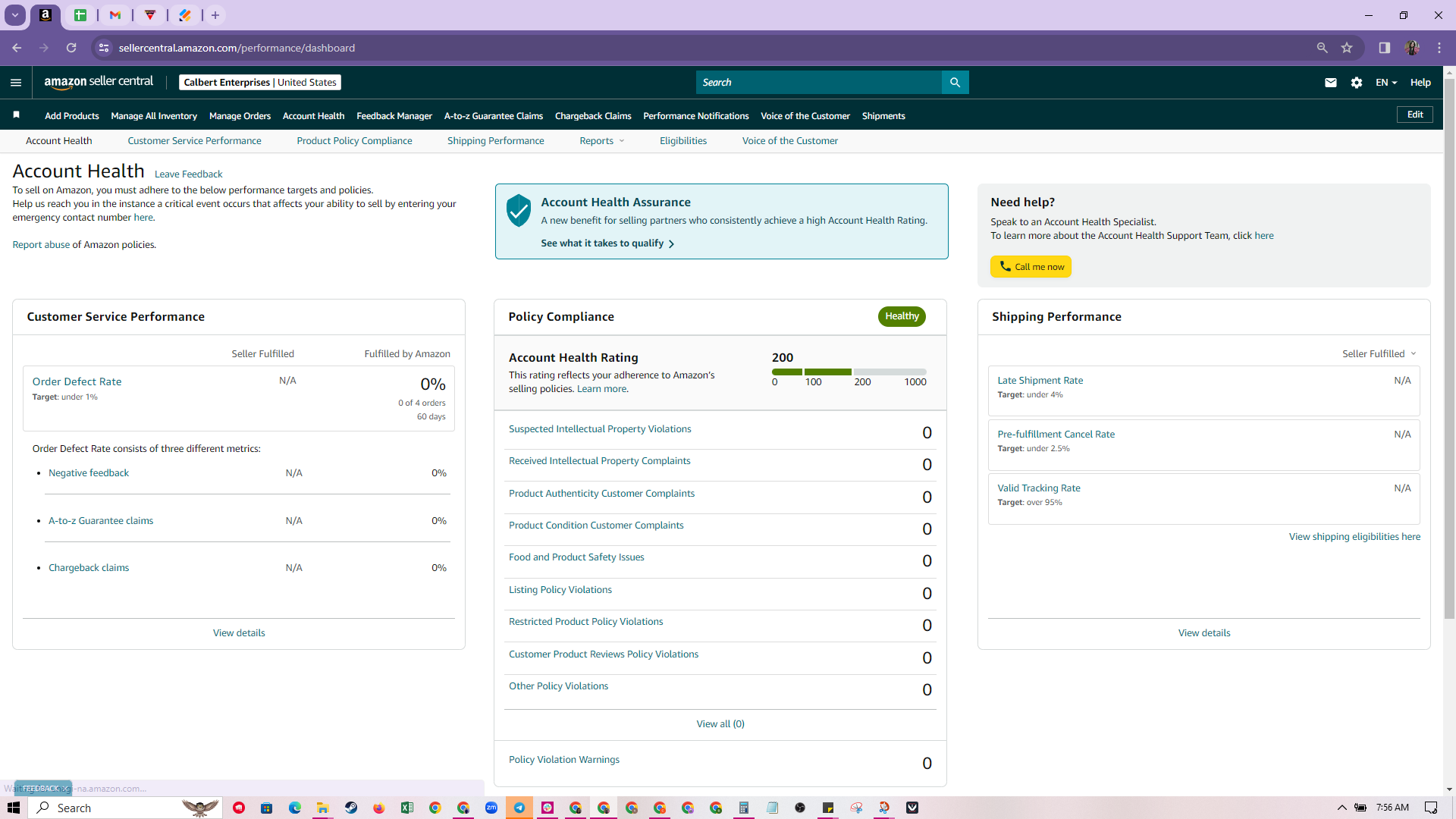Viewport: 1456px width, 819px height.
Task: Click the Edit navigation button
Action: tap(1415, 115)
